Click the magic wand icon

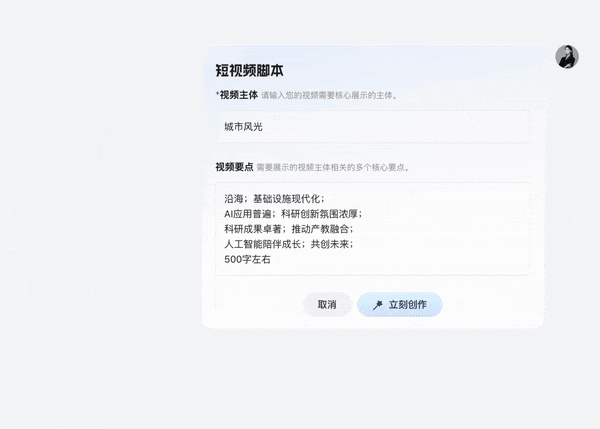pyautogui.click(x=378, y=305)
